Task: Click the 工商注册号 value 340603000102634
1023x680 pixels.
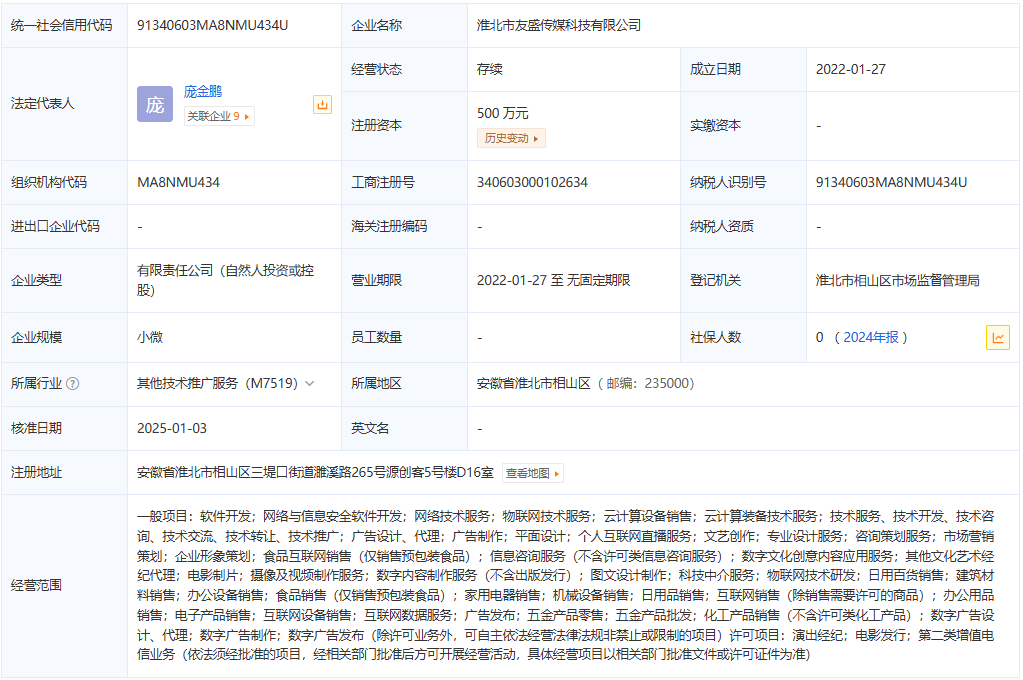Action: coord(532,182)
